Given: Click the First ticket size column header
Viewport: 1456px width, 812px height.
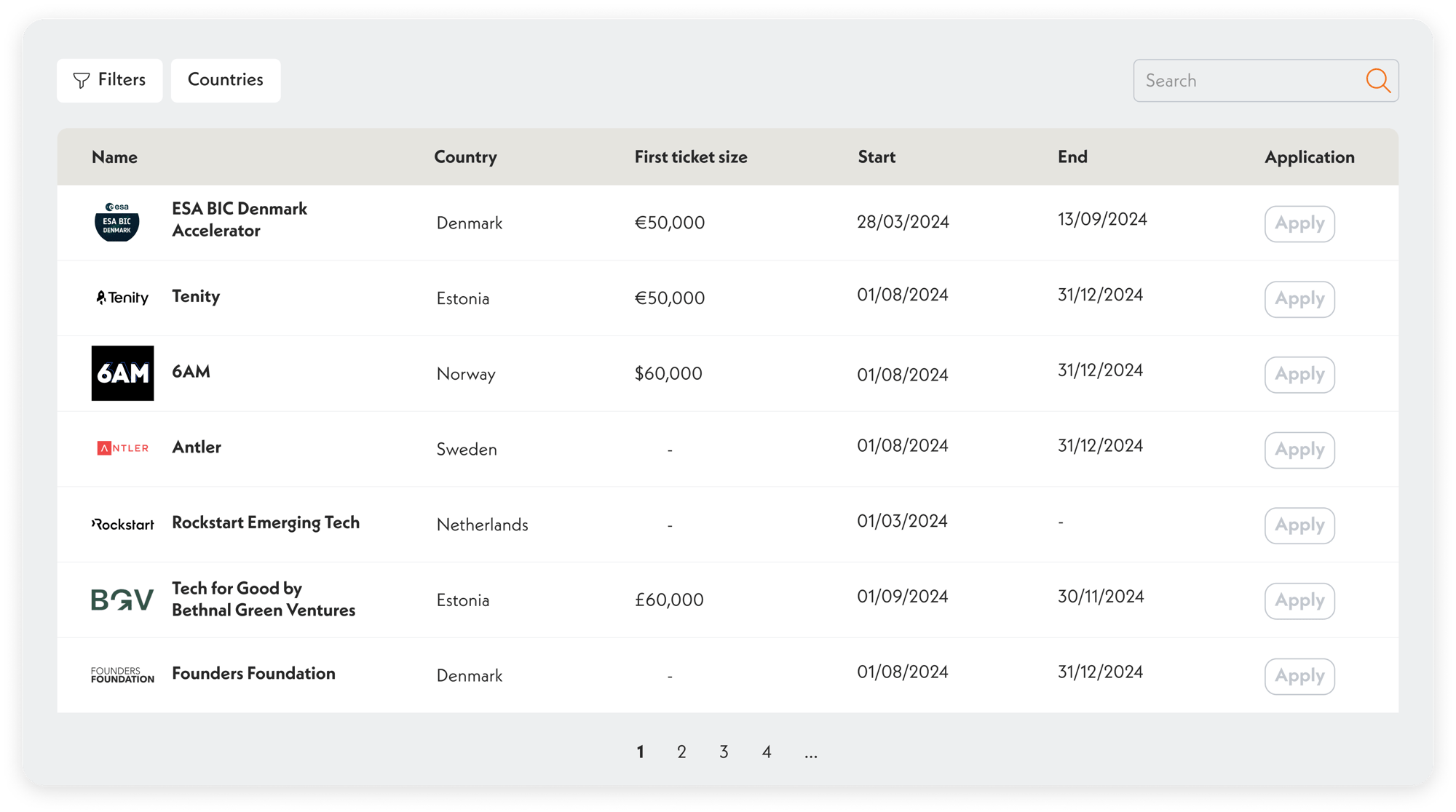Looking at the screenshot, I should click(x=690, y=157).
